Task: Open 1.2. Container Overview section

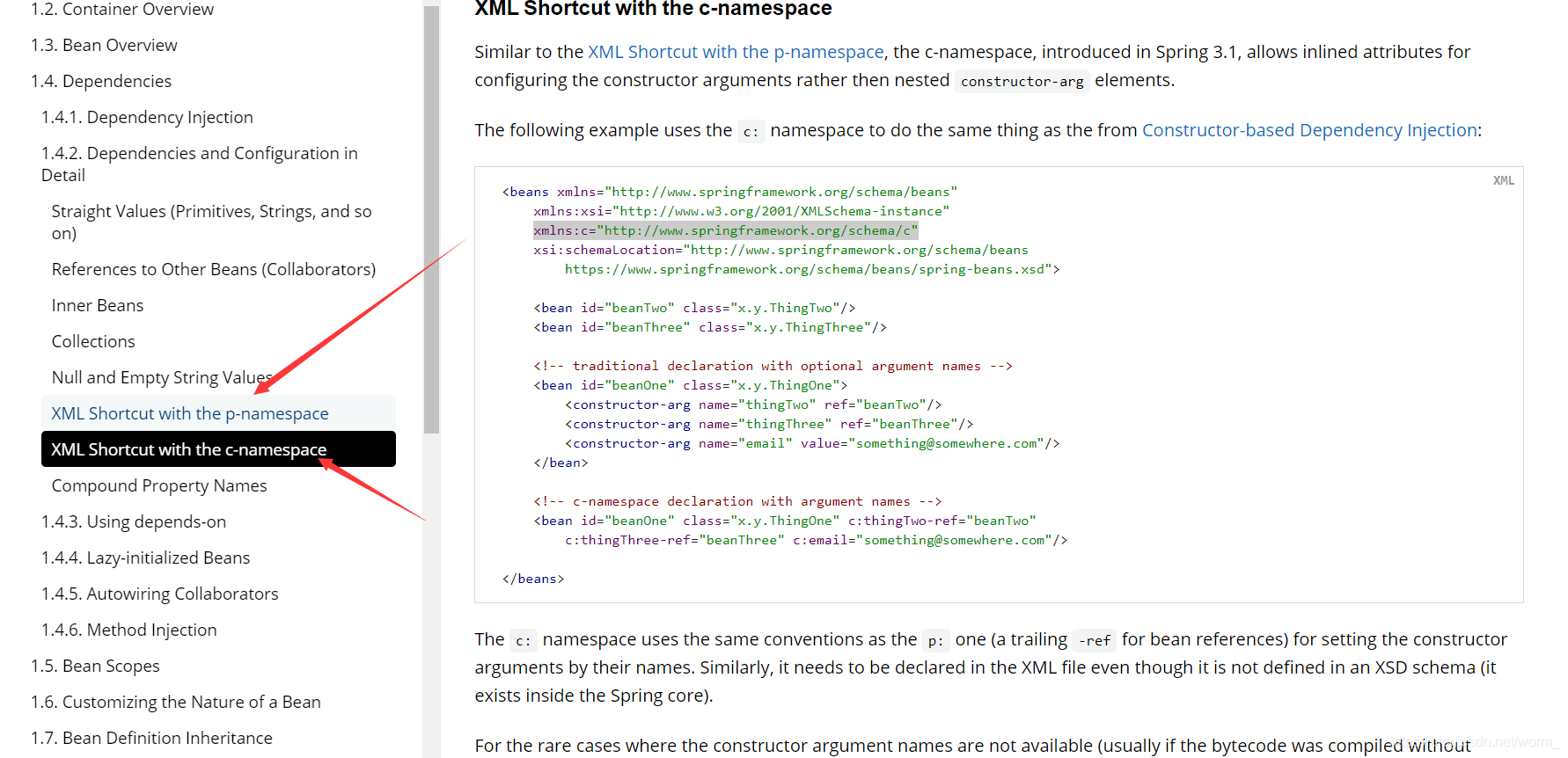Action: 122,9
